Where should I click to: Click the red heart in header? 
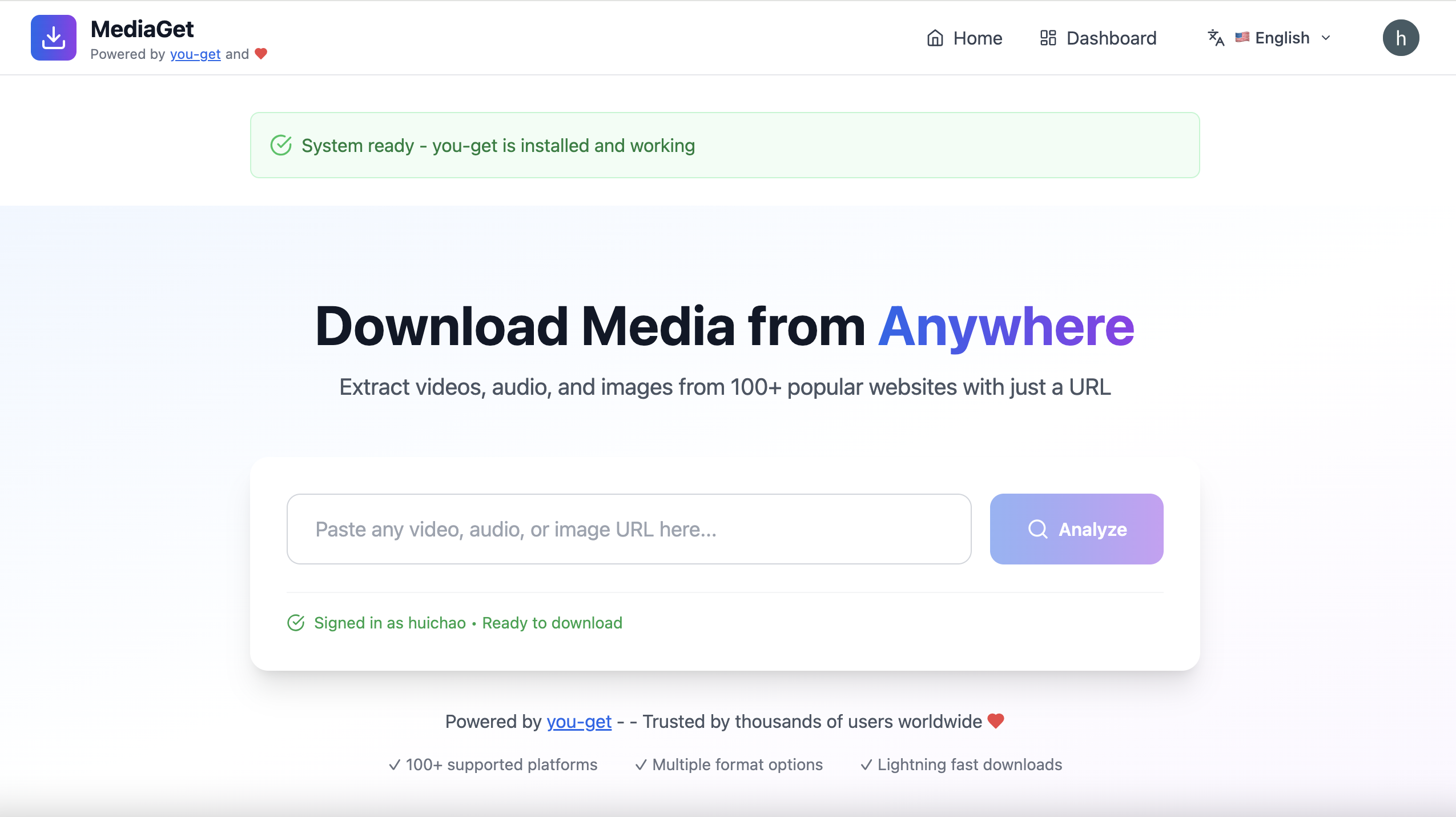[x=261, y=54]
